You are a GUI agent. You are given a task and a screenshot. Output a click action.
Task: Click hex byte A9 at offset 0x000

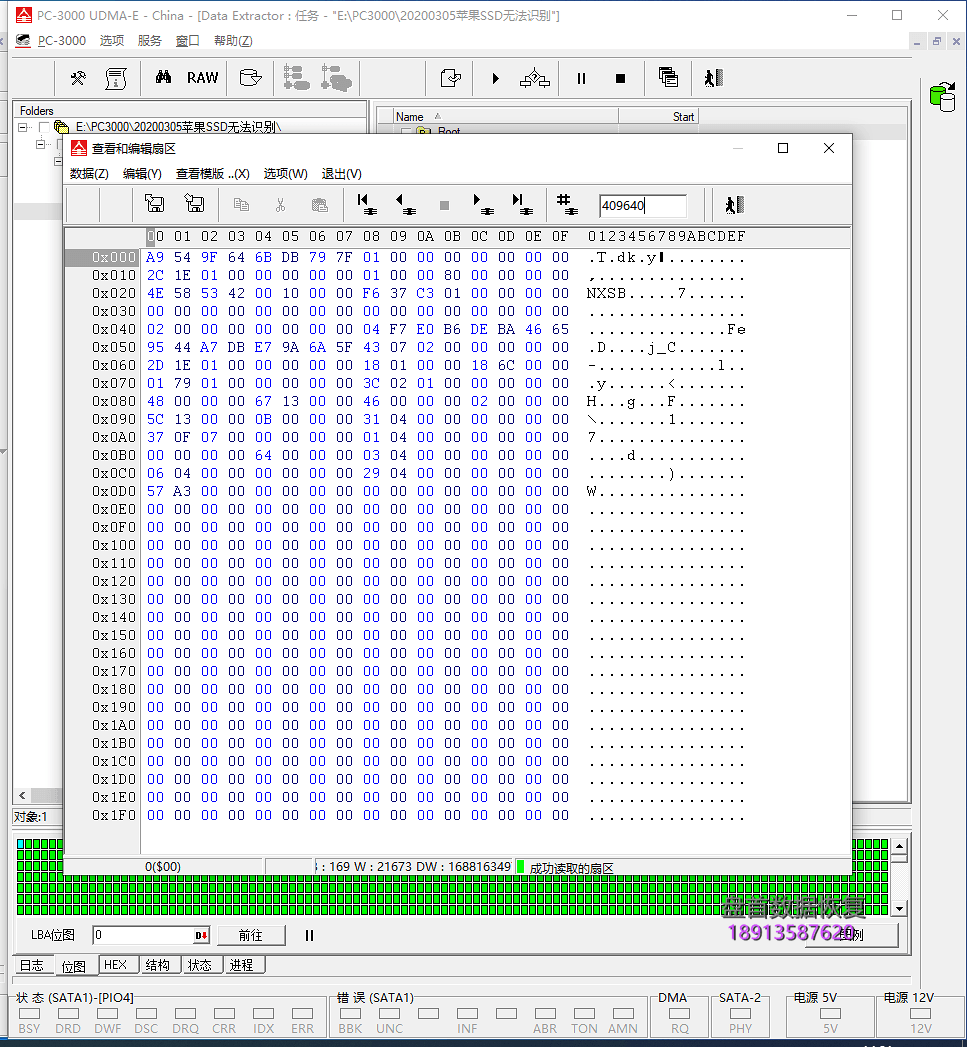coord(155,257)
